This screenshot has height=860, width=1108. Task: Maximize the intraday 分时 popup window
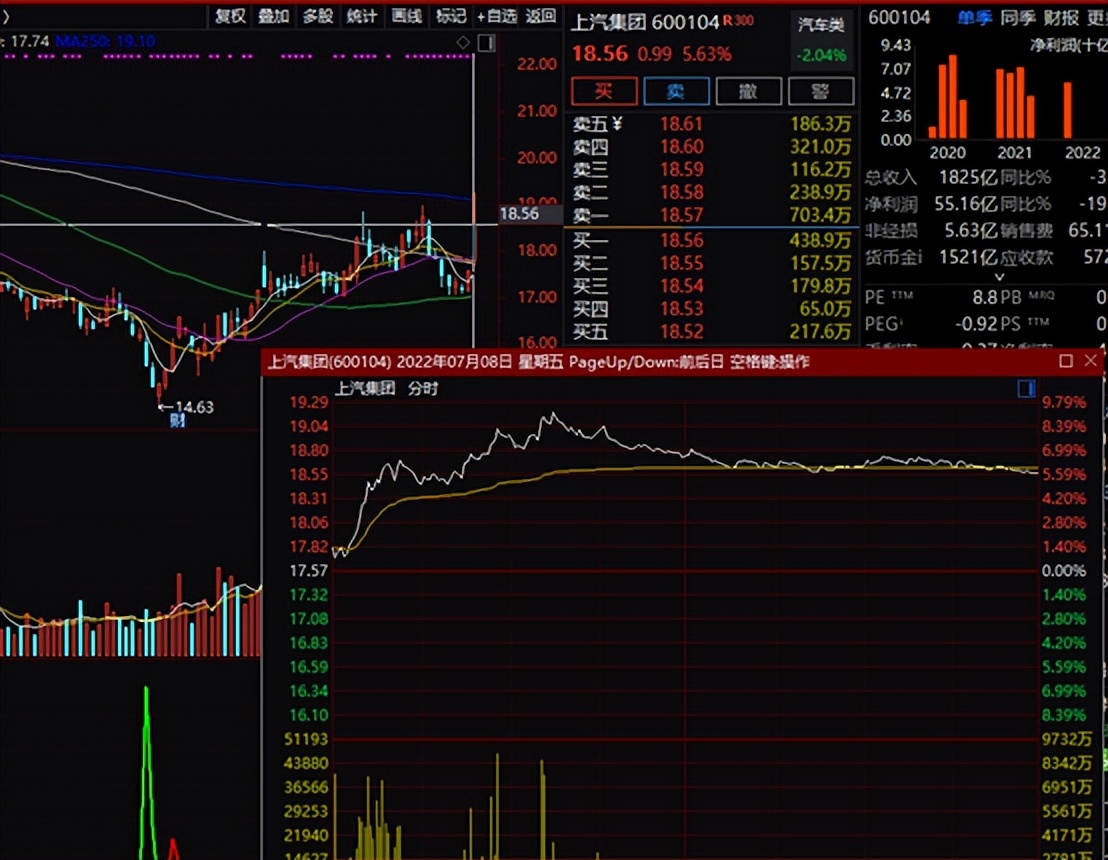point(1066,361)
